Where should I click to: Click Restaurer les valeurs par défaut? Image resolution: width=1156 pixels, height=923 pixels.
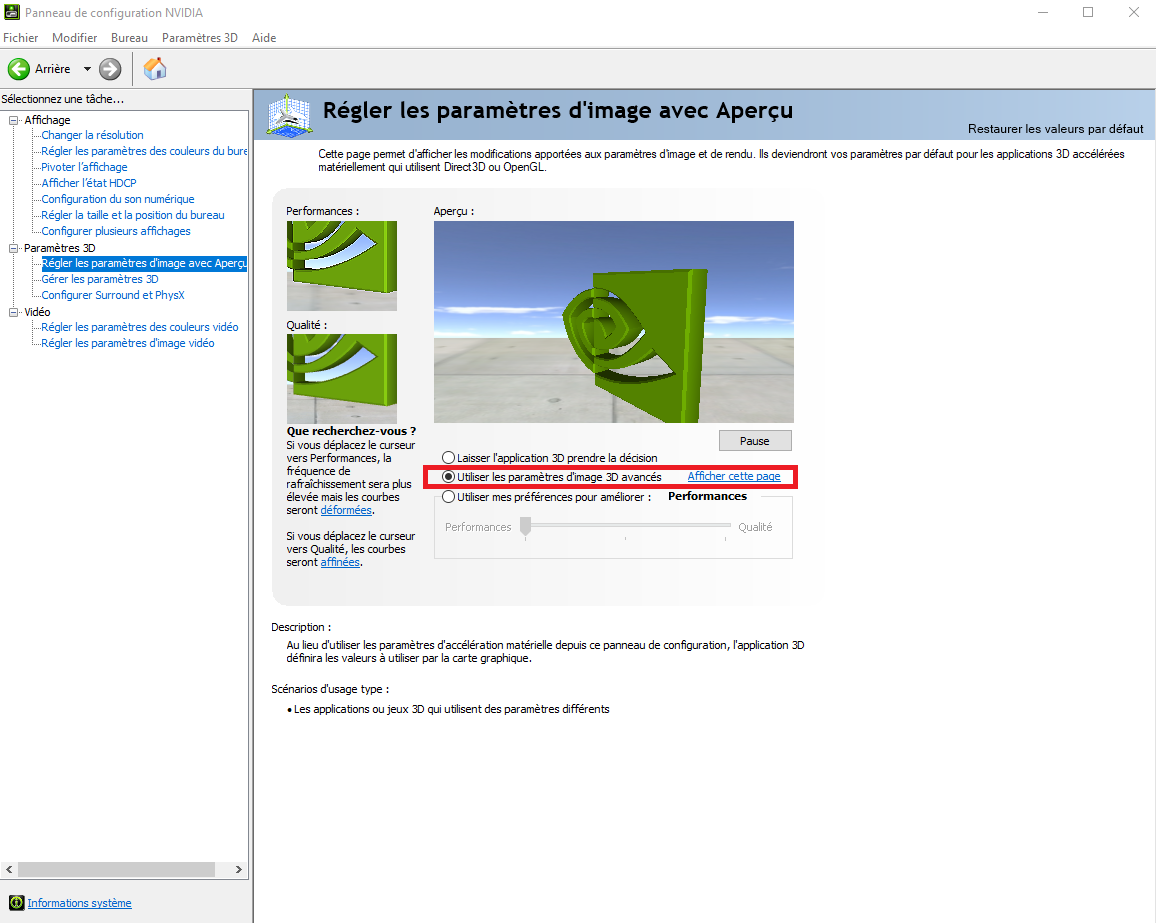tap(1055, 129)
